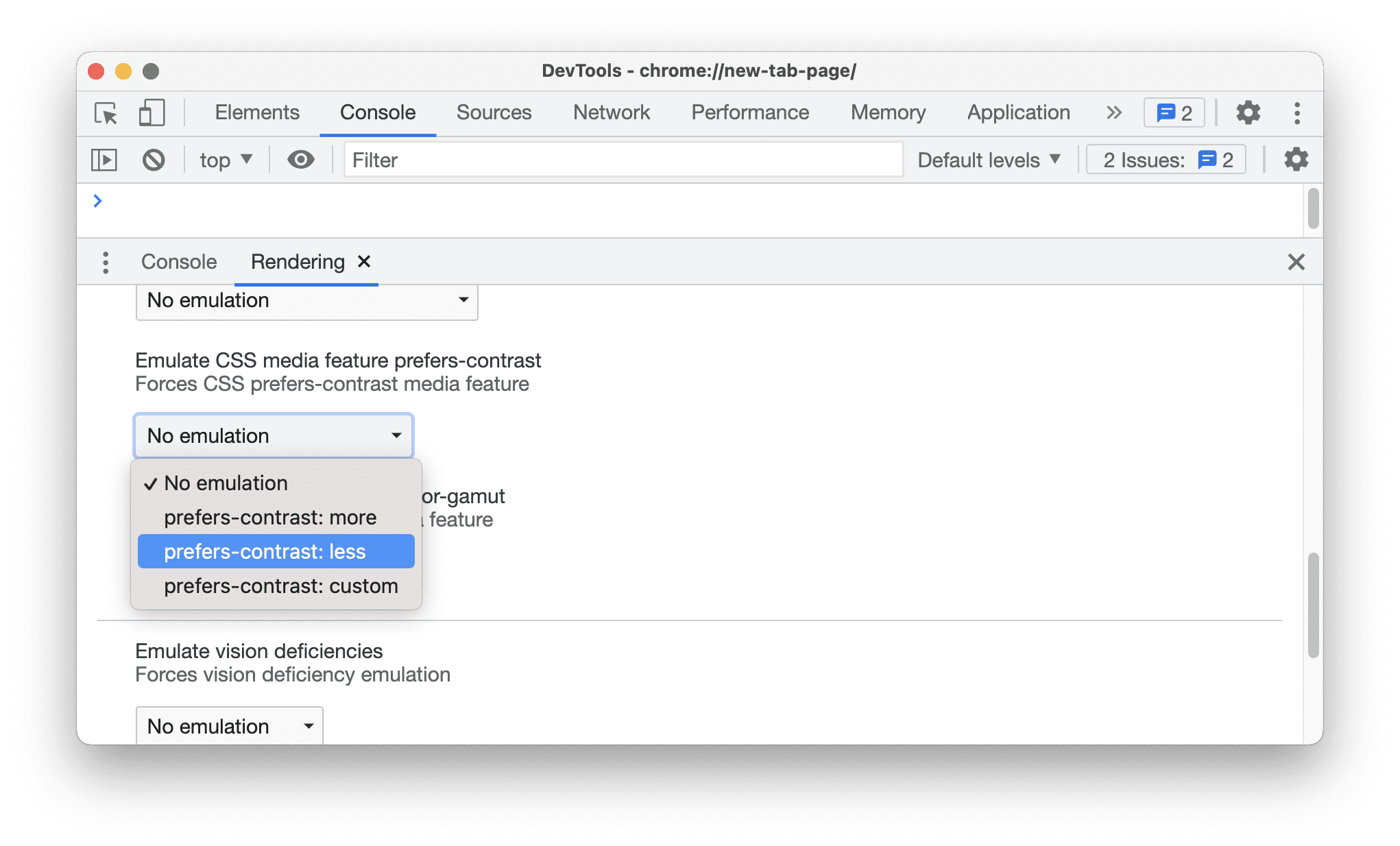Select prefers-contrast: more option
The image size is (1400, 846).
[270, 517]
